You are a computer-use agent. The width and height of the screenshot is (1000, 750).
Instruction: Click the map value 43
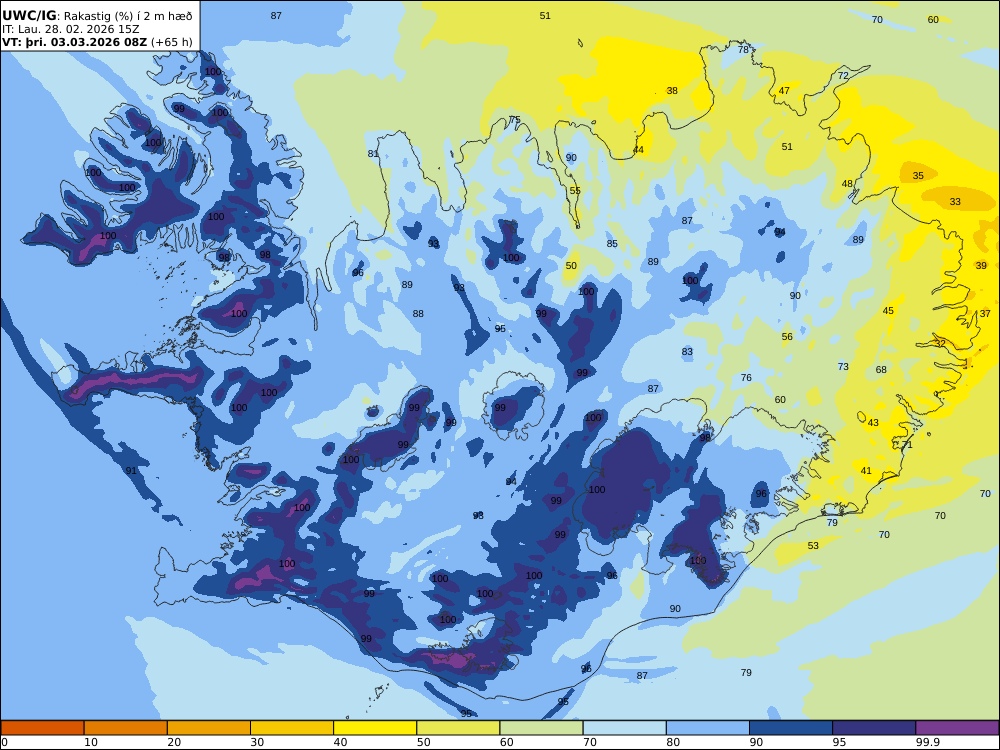coord(873,422)
